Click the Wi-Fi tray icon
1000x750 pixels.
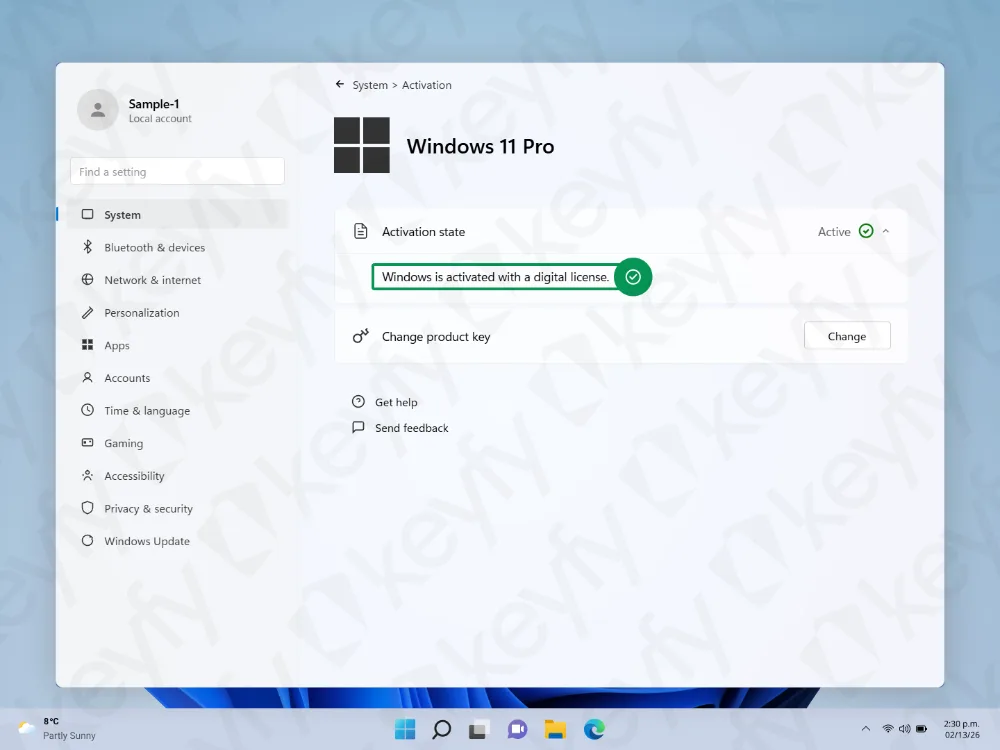pos(887,728)
